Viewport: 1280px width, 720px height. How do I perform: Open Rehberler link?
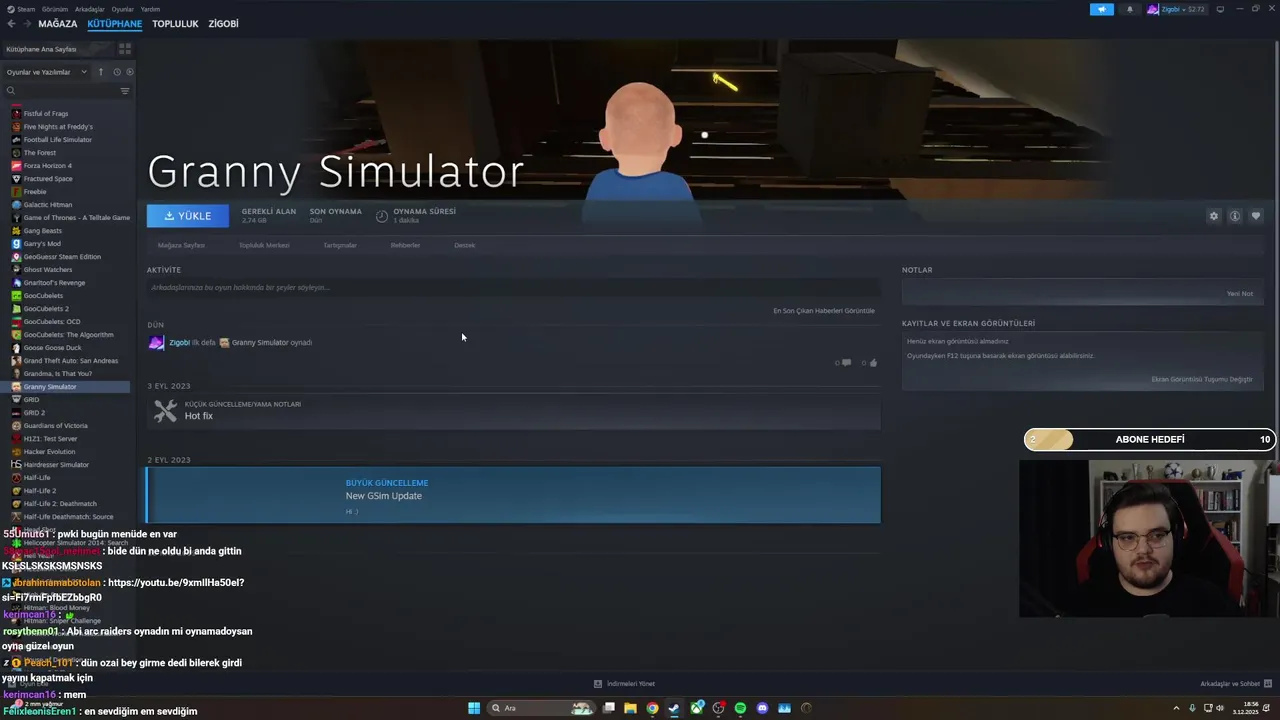click(405, 245)
